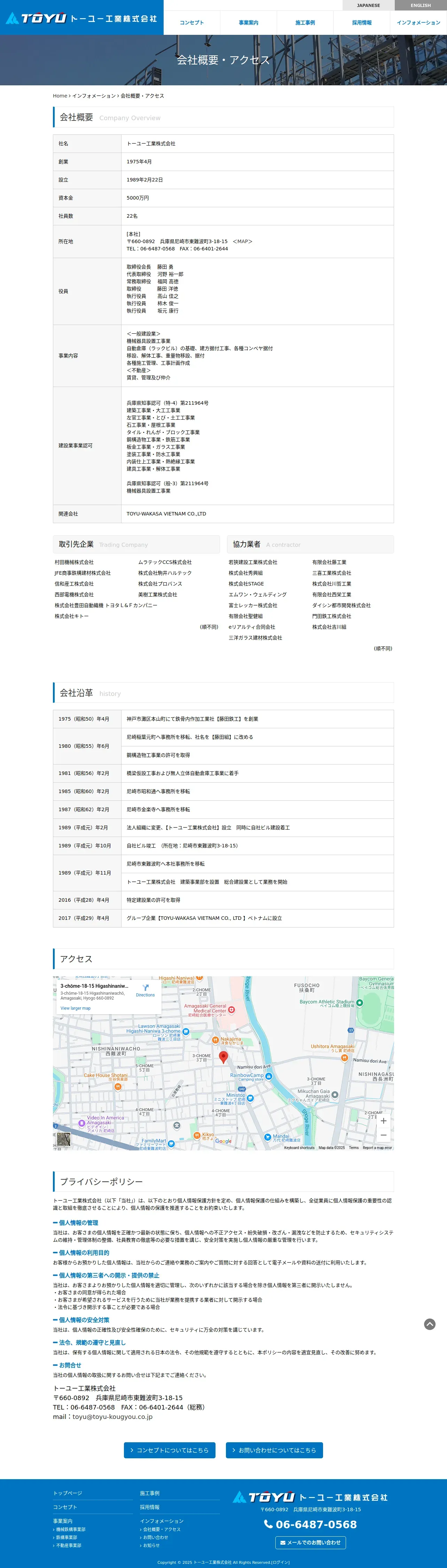
Task: Open the インフォメーション navigation menu
Action: pos(418,23)
